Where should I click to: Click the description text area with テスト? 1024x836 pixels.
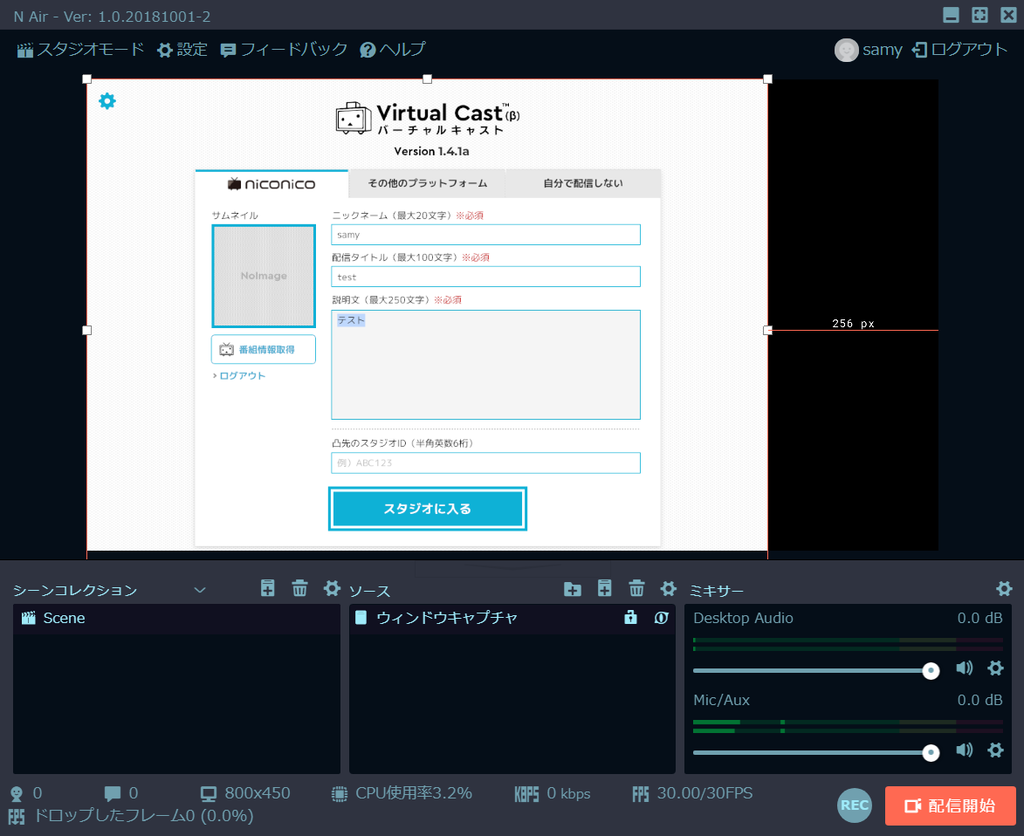(486, 364)
